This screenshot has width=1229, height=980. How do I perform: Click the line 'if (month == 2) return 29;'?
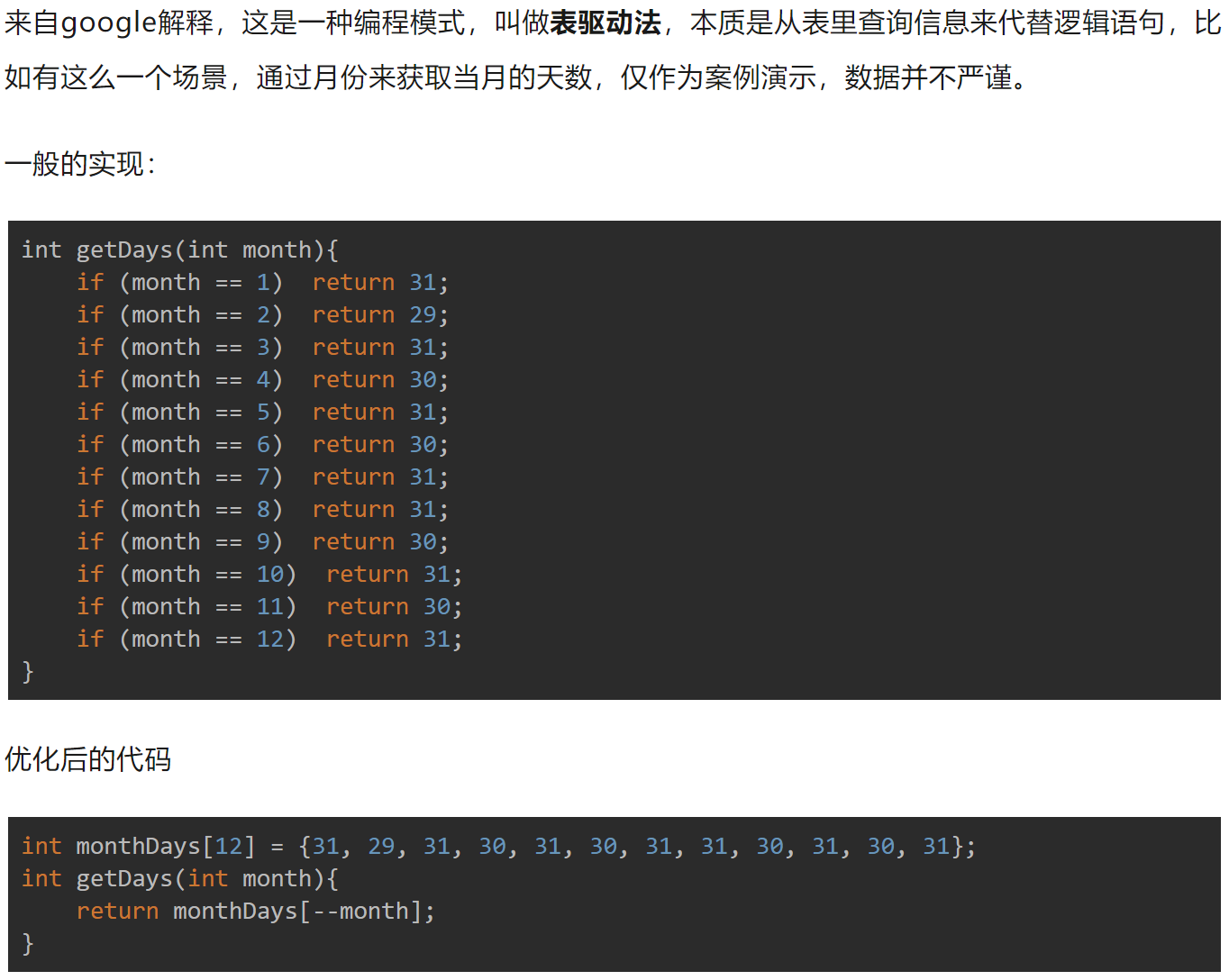point(262,314)
